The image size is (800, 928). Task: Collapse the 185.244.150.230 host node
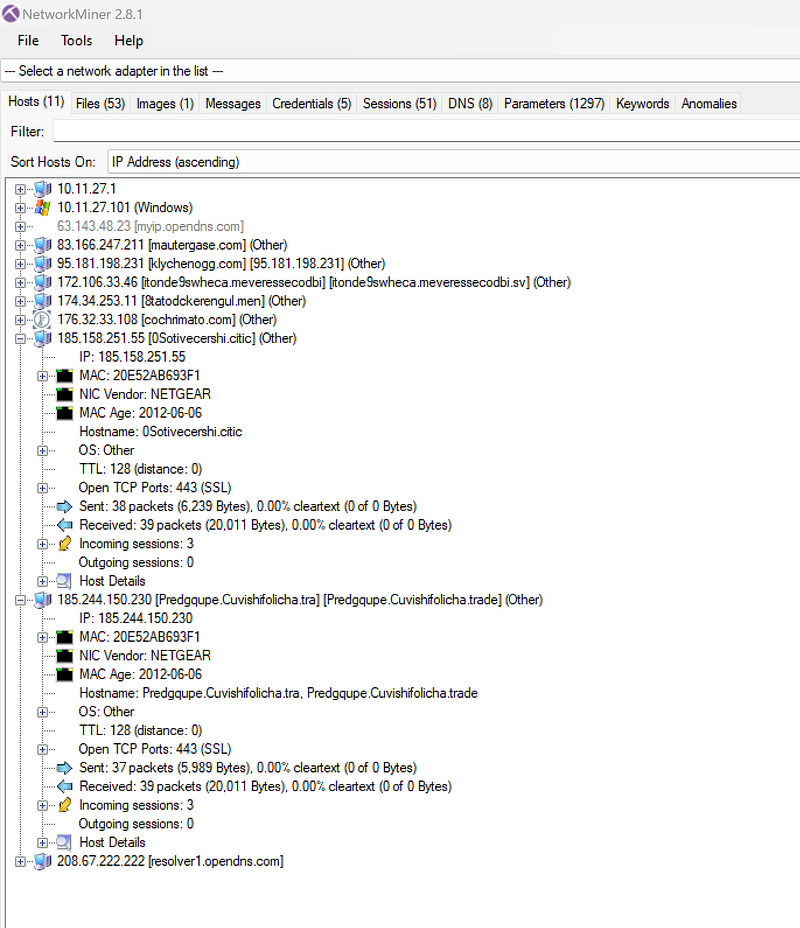(x=21, y=600)
